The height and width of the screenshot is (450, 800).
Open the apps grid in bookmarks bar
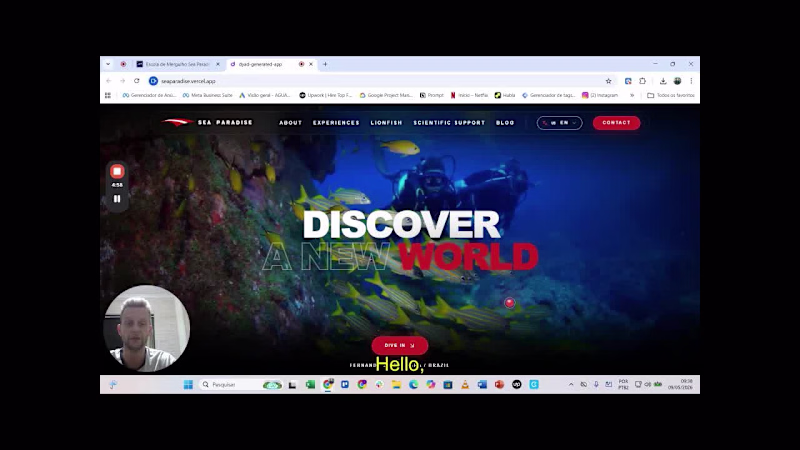click(x=108, y=95)
